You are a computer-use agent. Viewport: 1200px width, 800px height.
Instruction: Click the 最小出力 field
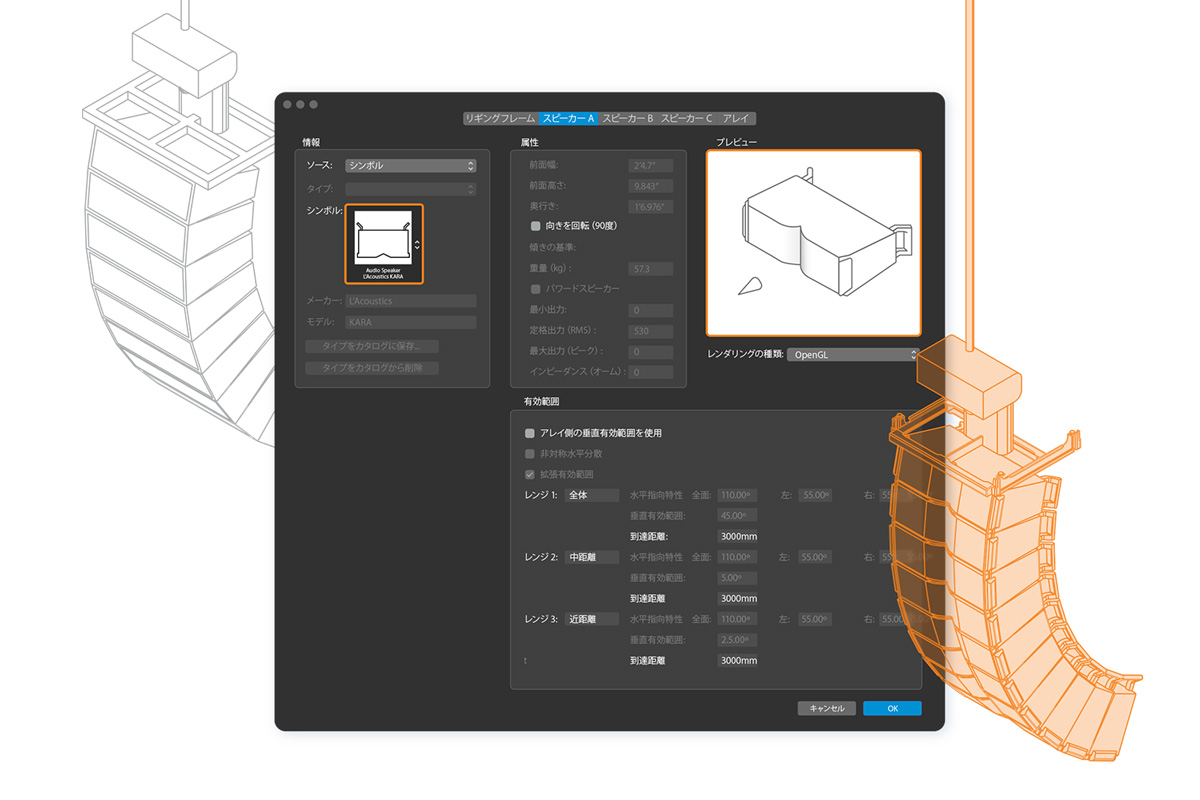(x=651, y=311)
